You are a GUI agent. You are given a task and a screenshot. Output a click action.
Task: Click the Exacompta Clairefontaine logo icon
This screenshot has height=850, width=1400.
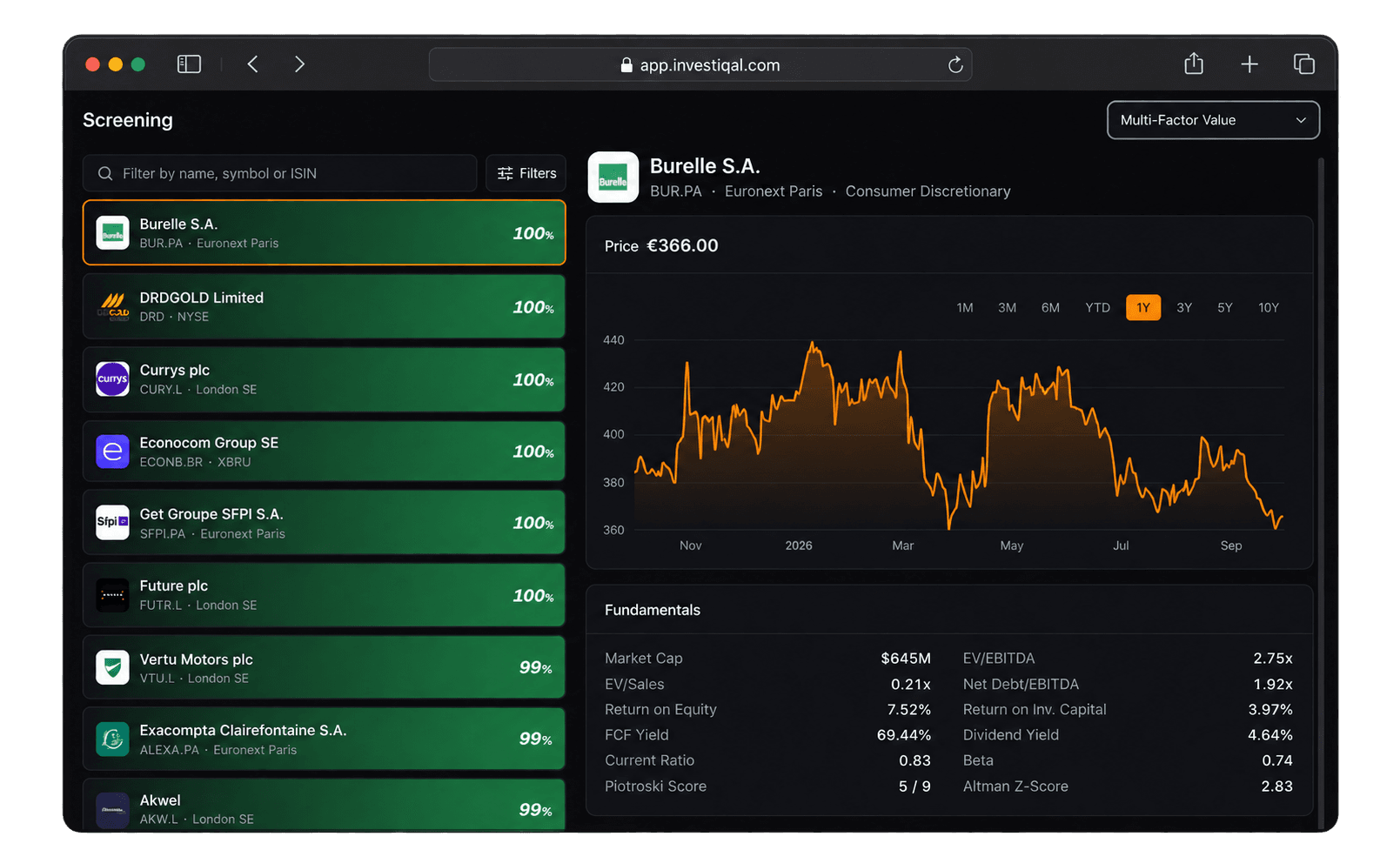112,740
